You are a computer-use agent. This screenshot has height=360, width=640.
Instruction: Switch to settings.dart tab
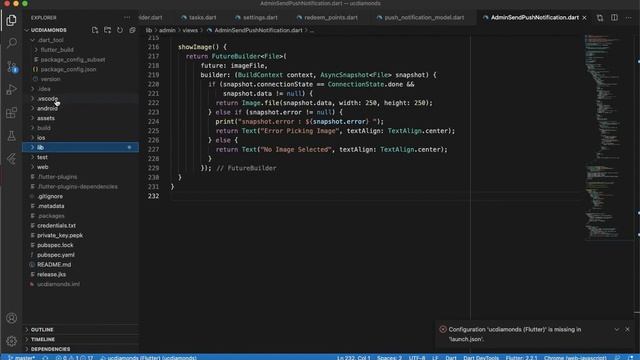click(x=256, y=18)
